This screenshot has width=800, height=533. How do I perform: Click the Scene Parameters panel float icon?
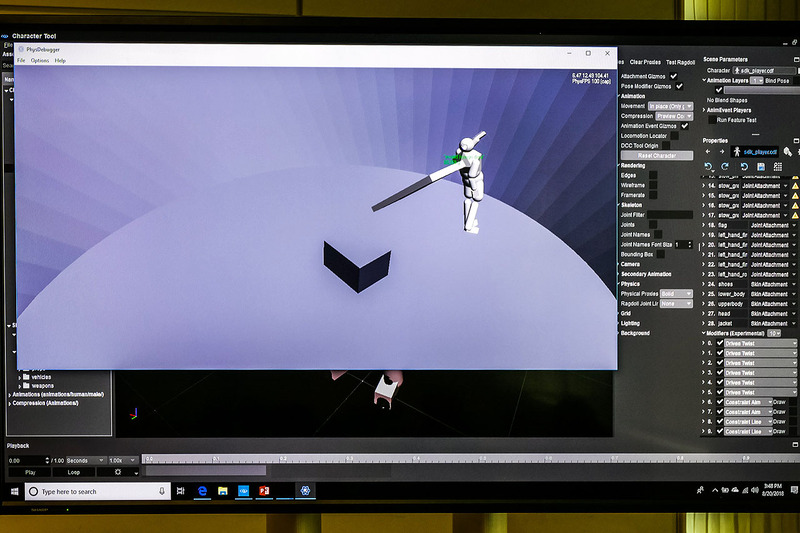click(x=796, y=60)
